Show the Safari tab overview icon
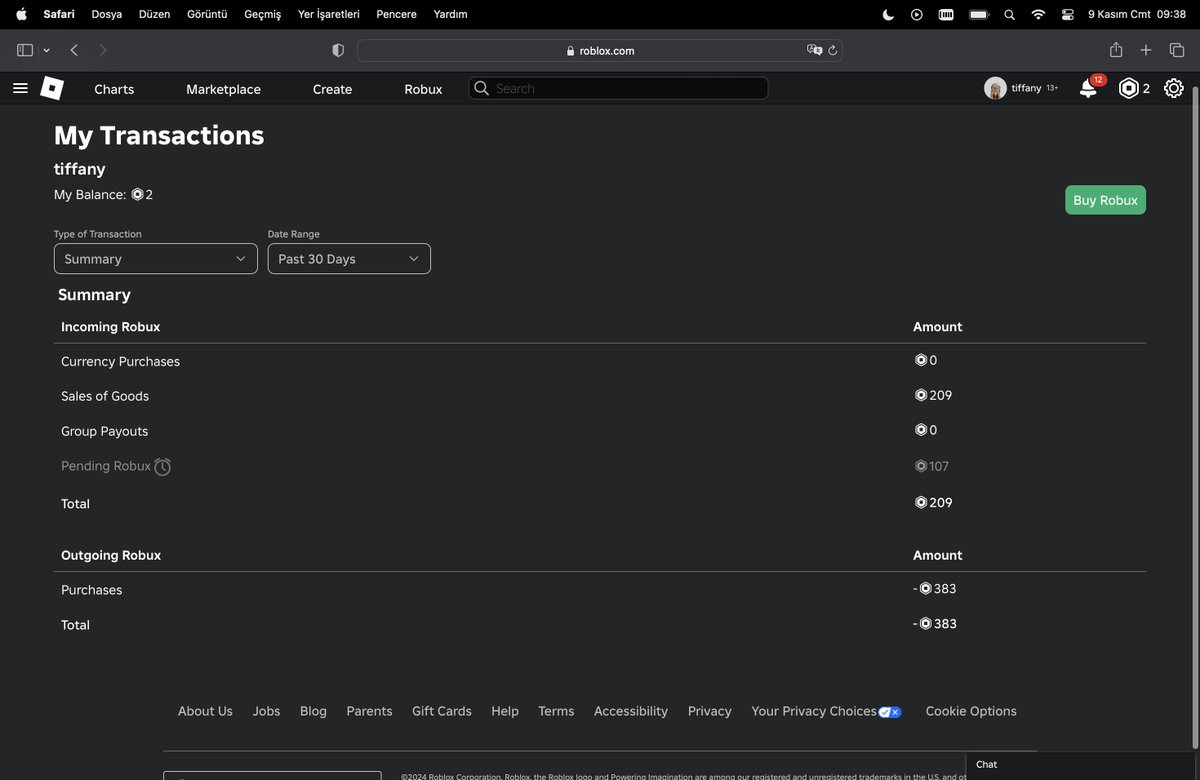 coord(1176,50)
